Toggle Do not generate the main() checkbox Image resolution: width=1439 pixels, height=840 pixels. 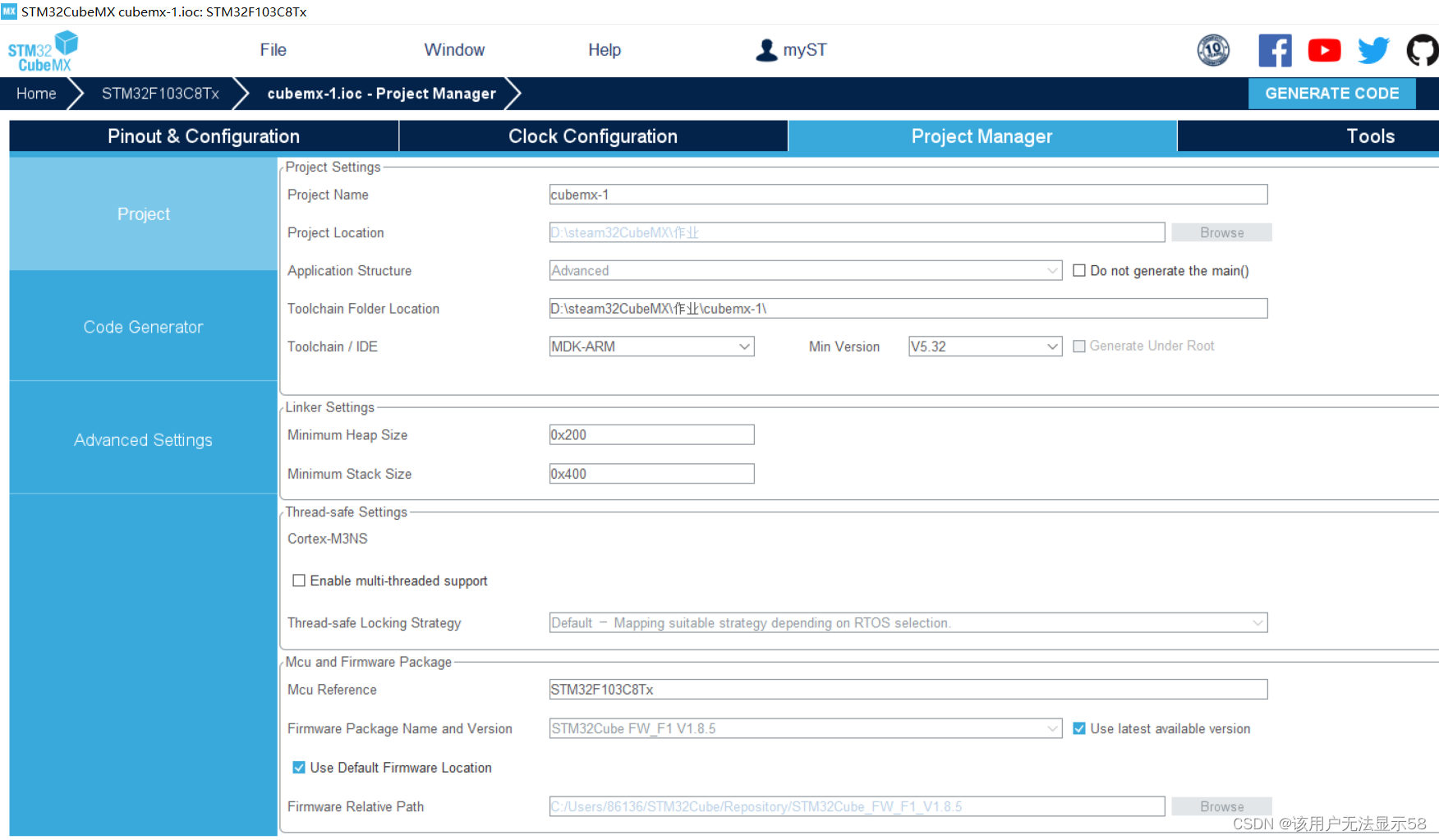(1079, 270)
